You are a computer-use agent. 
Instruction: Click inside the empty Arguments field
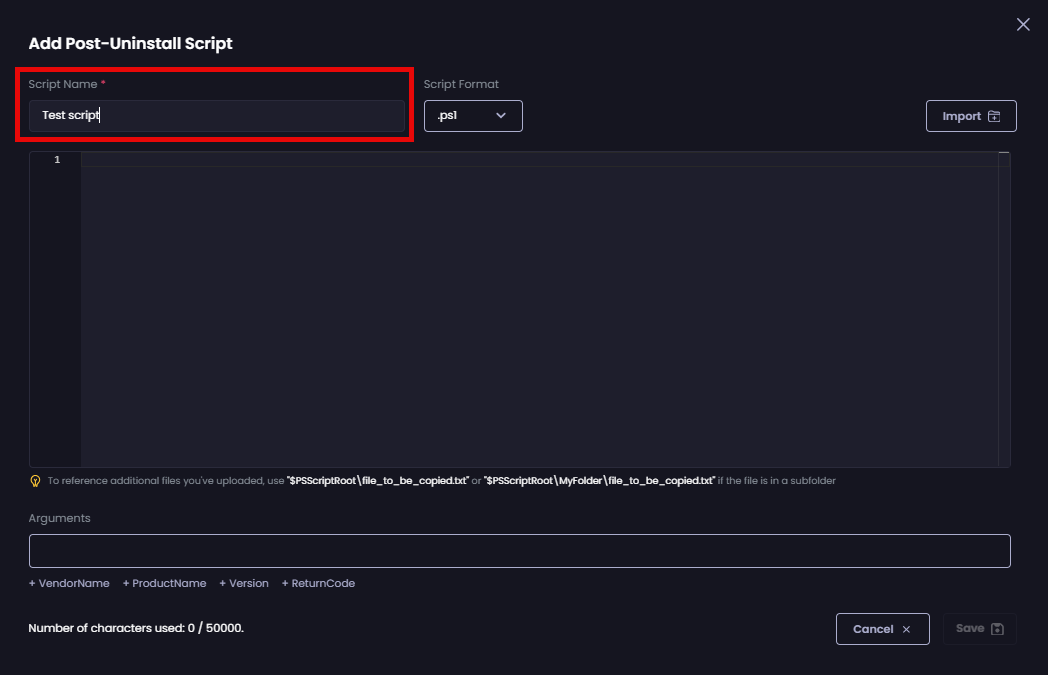[520, 550]
